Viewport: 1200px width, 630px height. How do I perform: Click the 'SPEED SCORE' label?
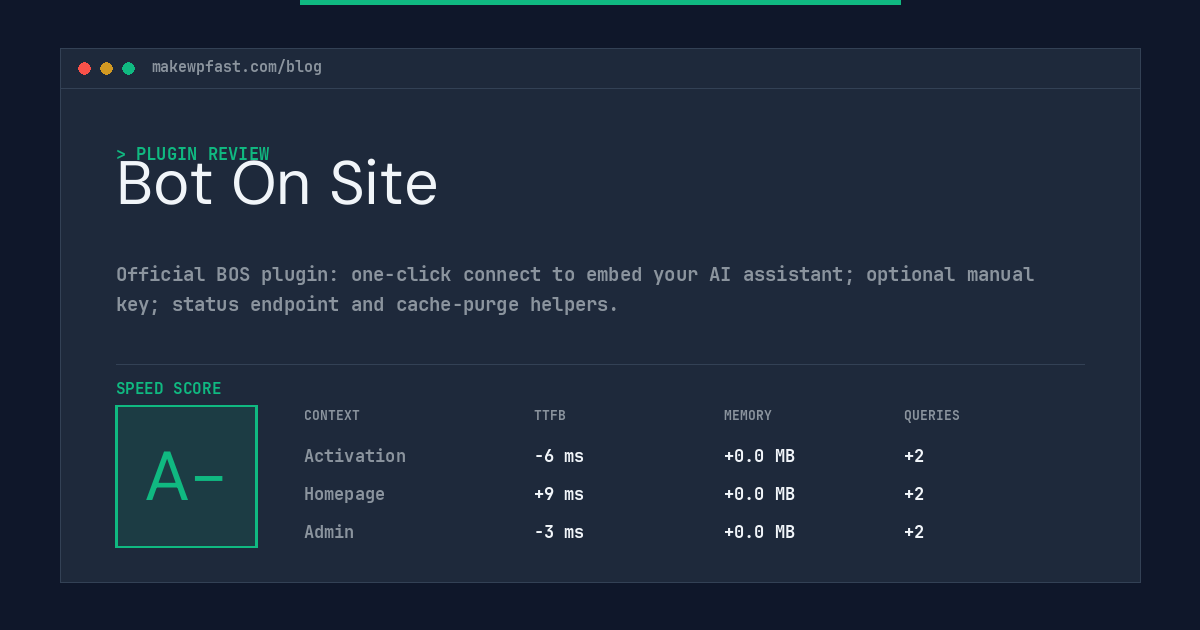tap(169, 389)
